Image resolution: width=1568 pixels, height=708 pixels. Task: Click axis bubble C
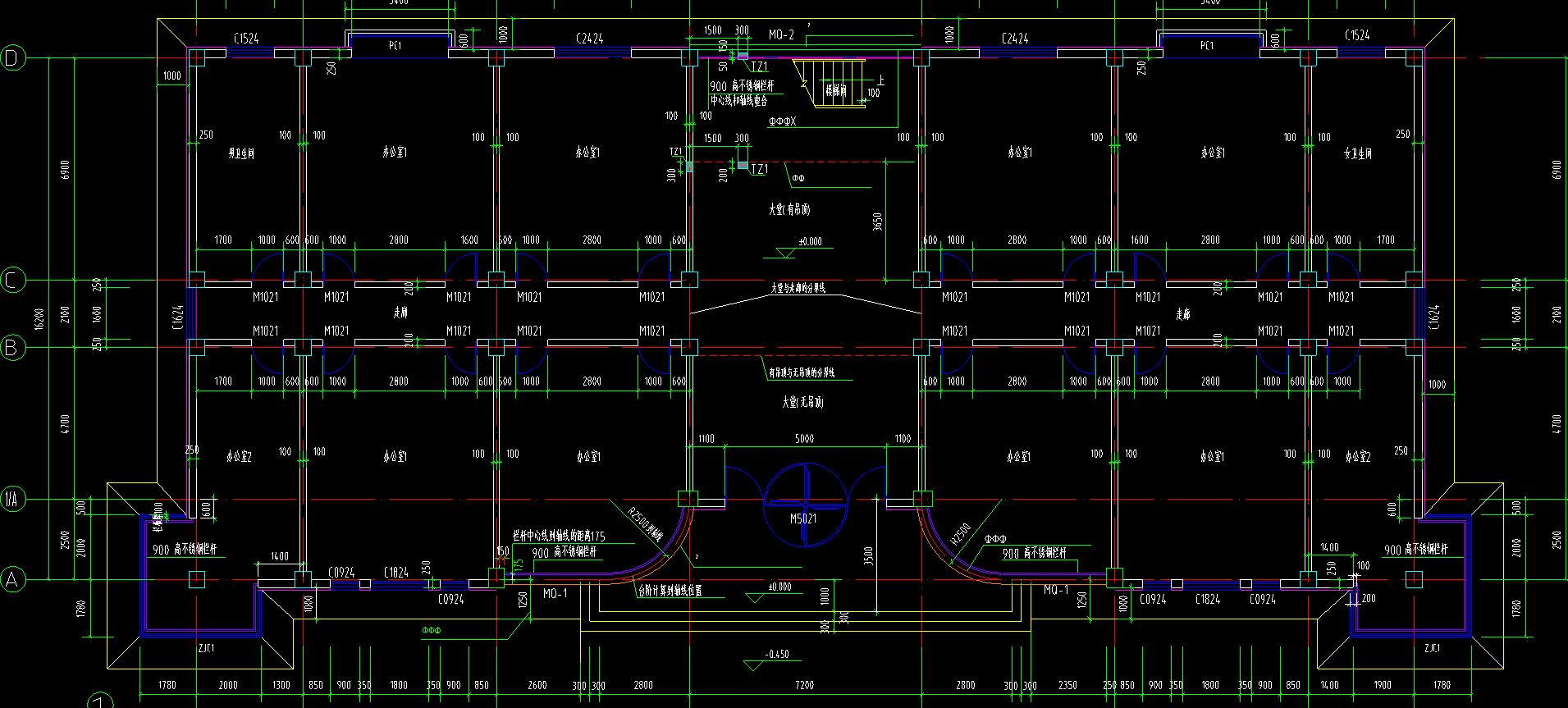click(x=13, y=280)
